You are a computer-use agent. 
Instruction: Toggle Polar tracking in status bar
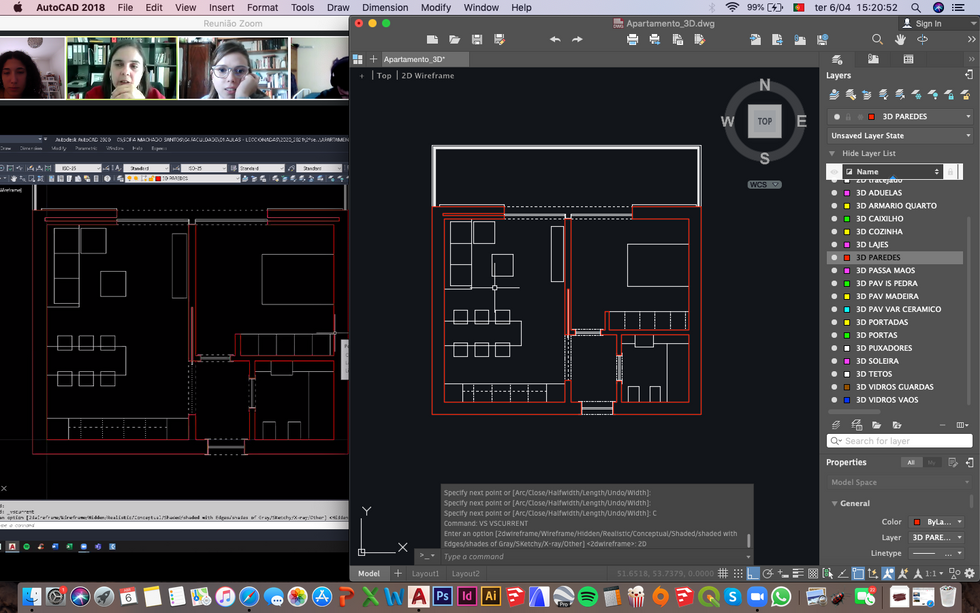click(x=768, y=573)
